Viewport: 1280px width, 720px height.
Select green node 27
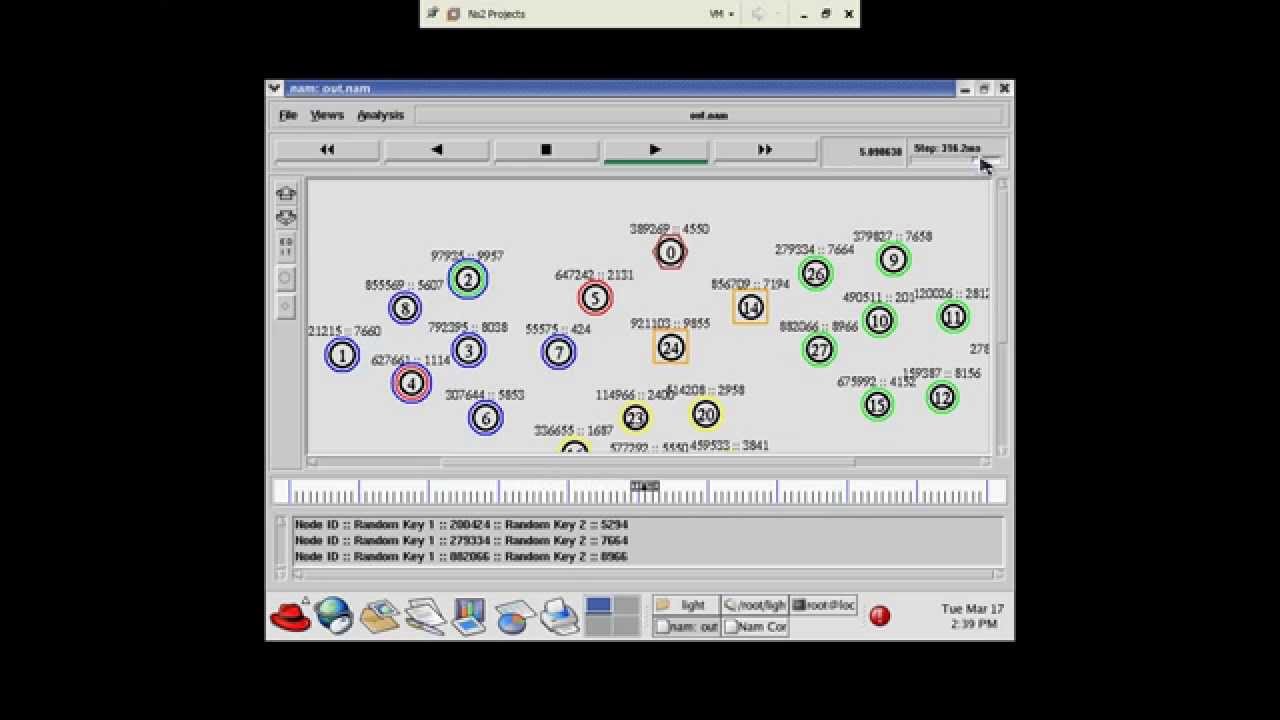click(820, 349)
